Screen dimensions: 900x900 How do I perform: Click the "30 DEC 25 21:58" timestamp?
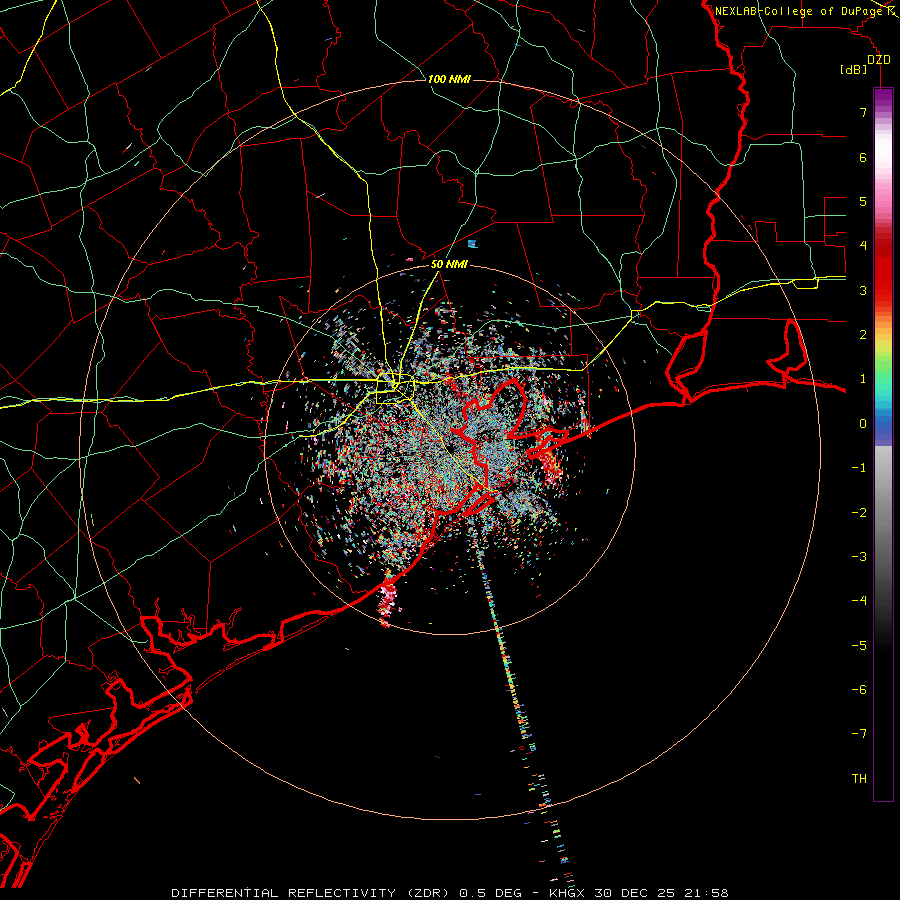(660, 893)
